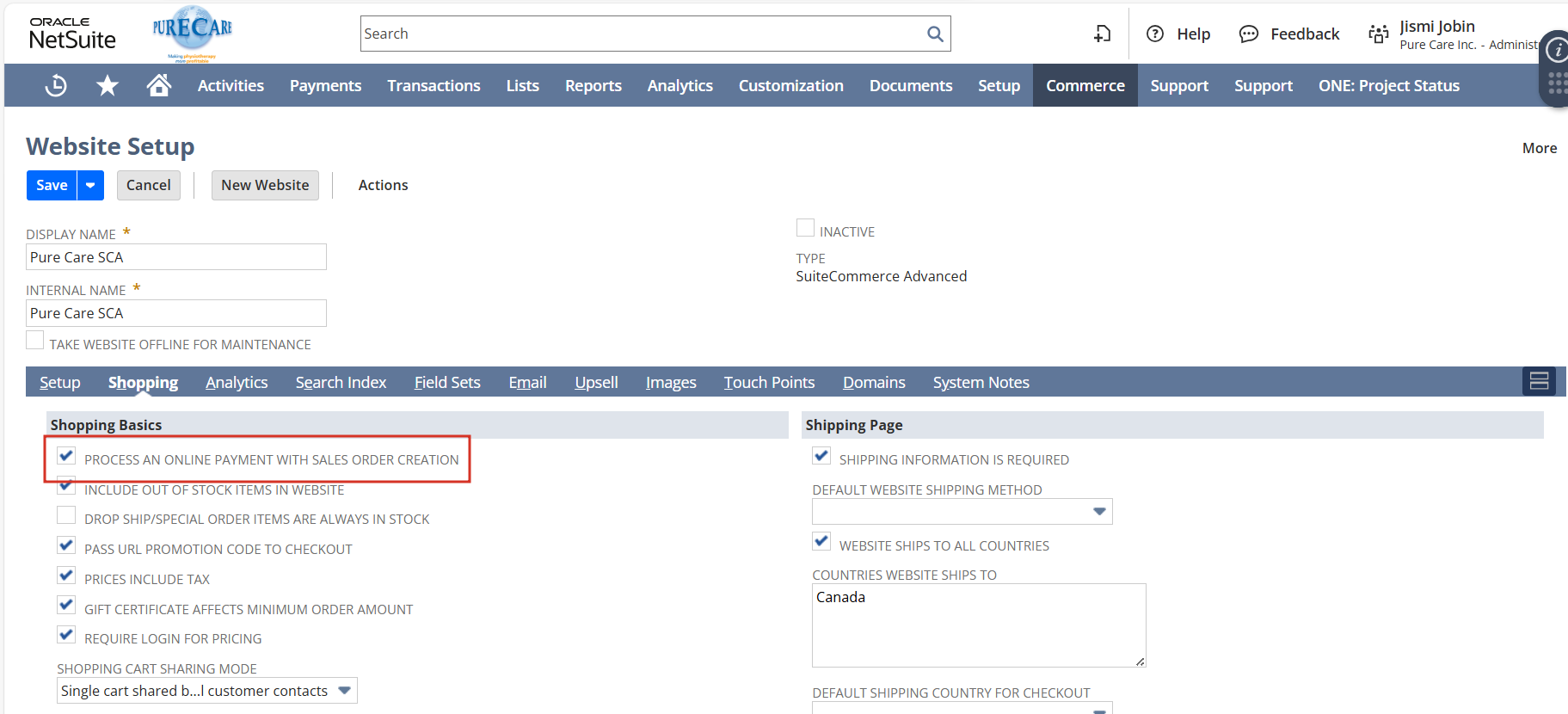Switch to the Domains tab
This screenshot has width=1568, height=714.
tap(873, 382)
